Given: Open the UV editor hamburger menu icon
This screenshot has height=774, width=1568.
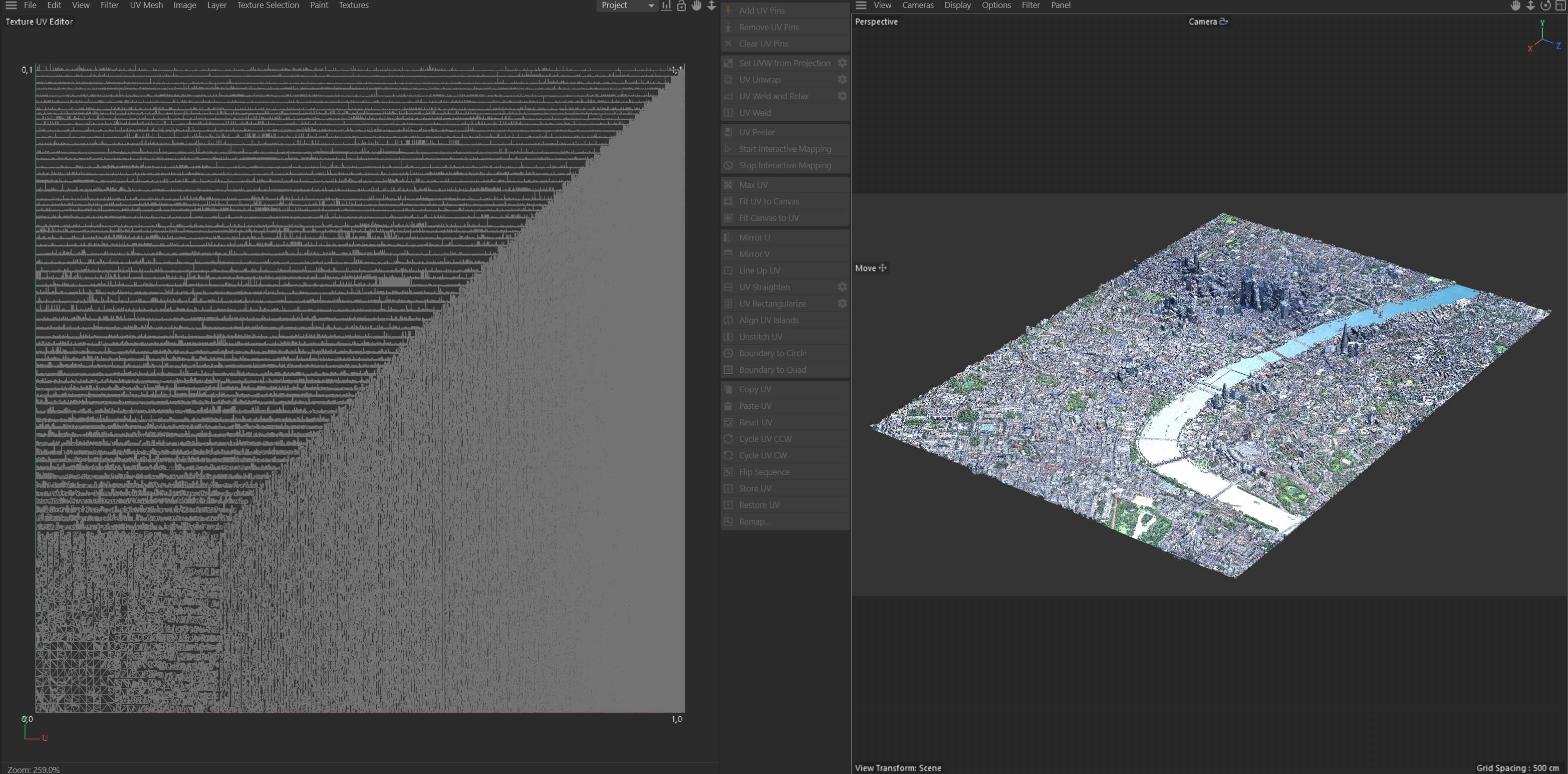Looking at the screenshot, I should 11,6.
